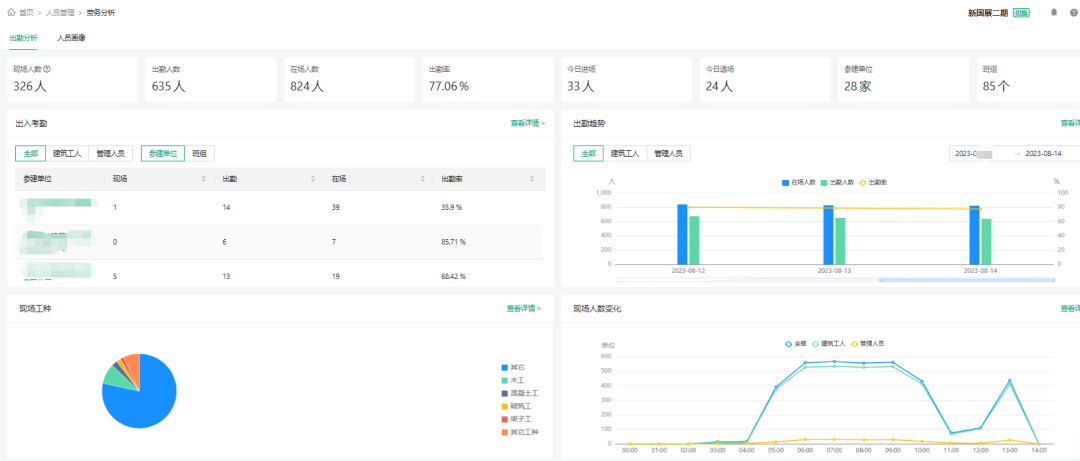Toggle 砌筑工 legend in pie chart

click(x=517, y=406)
